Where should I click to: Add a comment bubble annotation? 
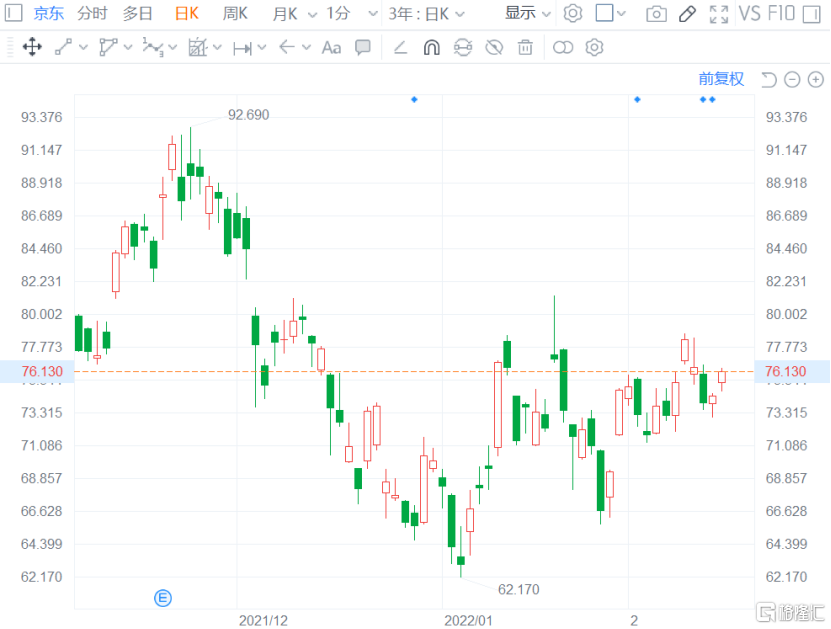click(x=363, y=47)
